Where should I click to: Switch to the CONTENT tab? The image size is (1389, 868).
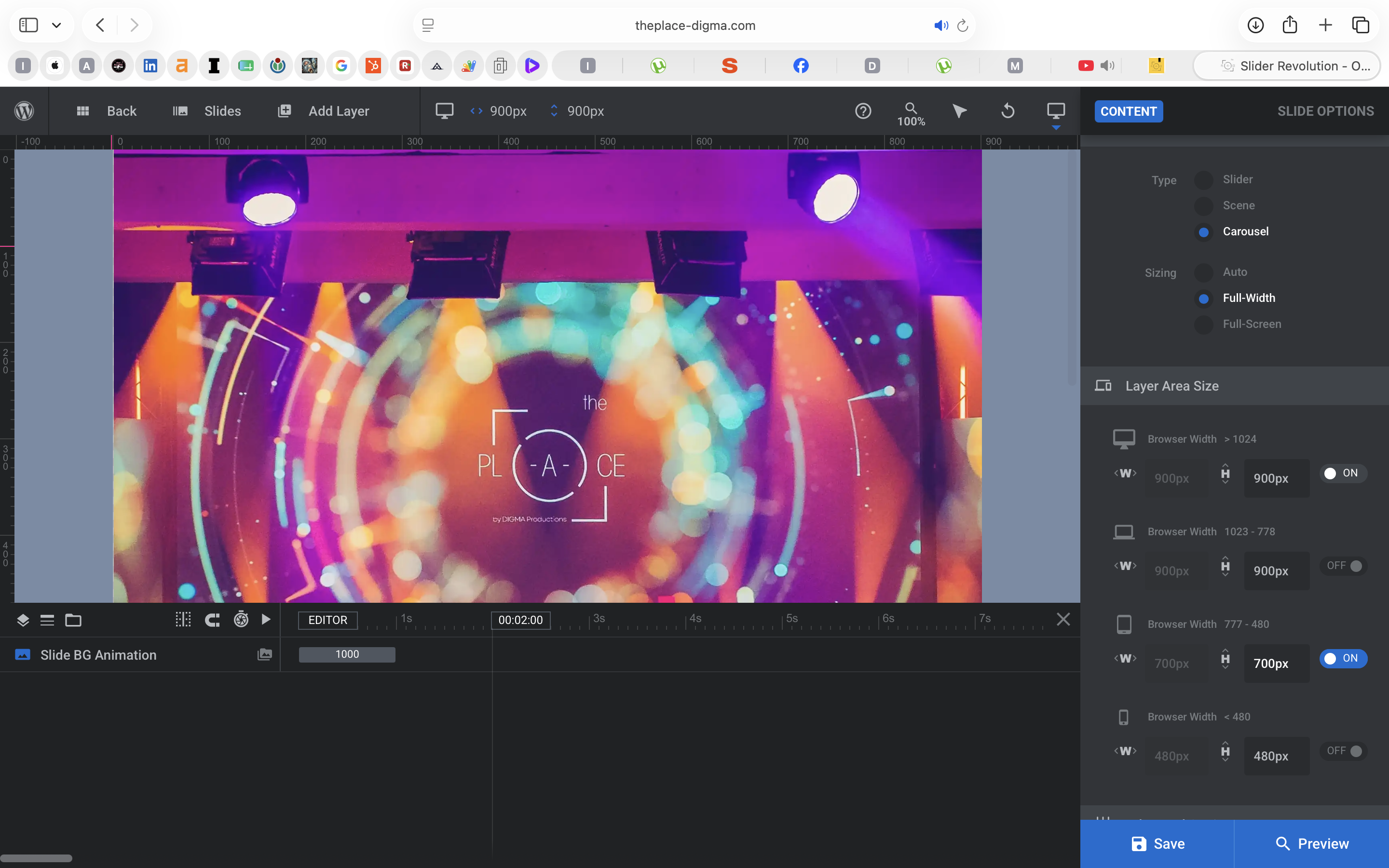(1129, 111)
